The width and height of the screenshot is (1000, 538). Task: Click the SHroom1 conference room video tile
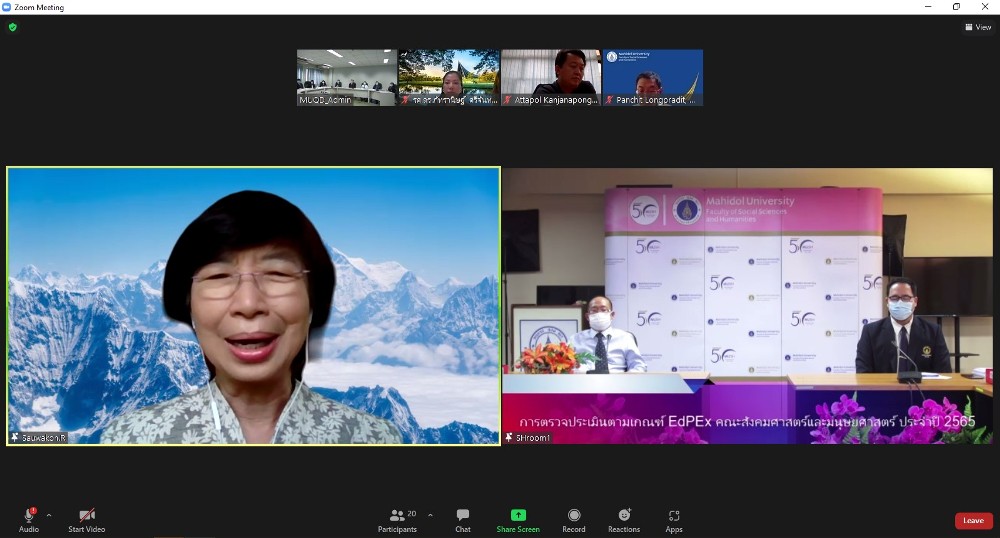[748, 305]
